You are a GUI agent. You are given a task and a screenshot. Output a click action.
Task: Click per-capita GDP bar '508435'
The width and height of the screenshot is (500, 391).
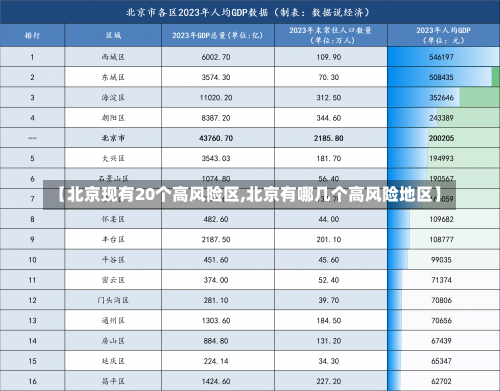pos(441,77)
